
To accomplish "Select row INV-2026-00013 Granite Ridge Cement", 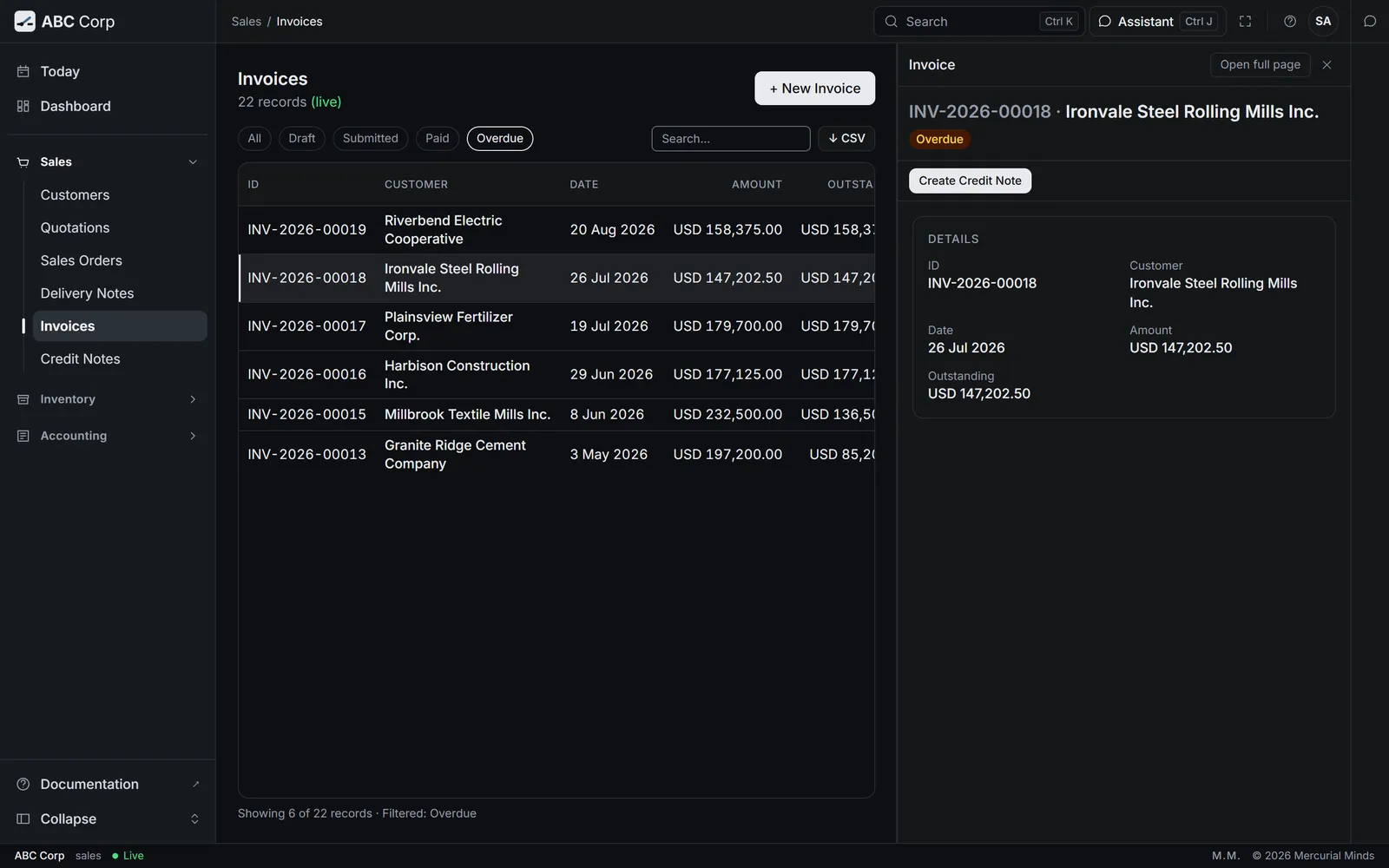I will tap(556, 455).
